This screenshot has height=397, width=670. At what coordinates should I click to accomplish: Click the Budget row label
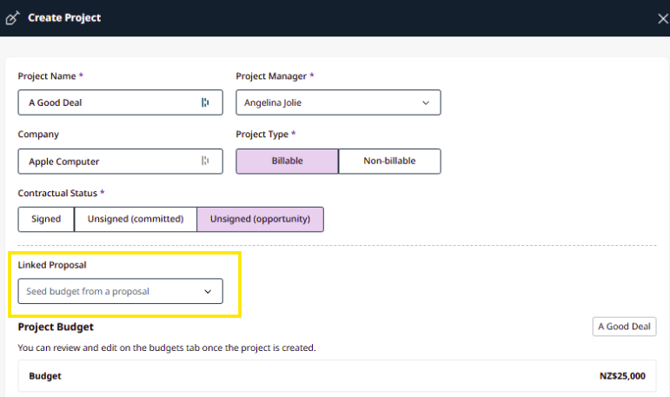45,376
